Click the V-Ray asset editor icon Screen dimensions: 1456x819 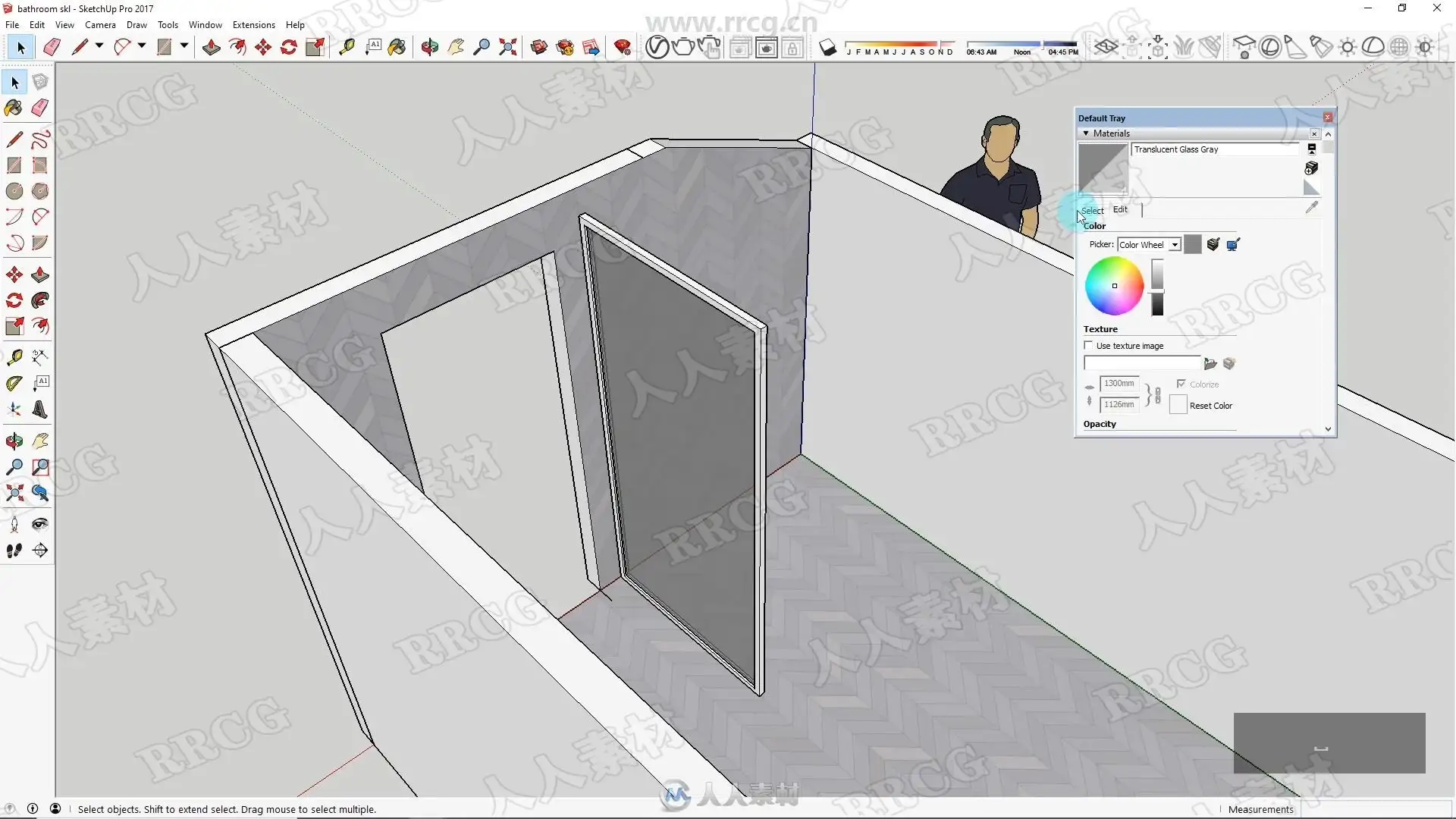[x=657, y=47]
